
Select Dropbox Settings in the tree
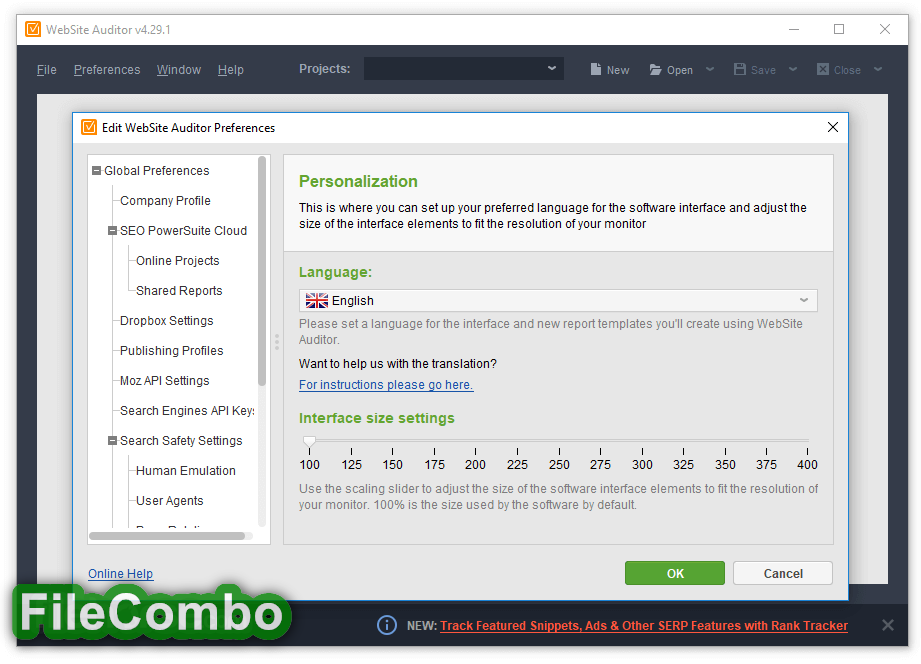pos(166,320)
